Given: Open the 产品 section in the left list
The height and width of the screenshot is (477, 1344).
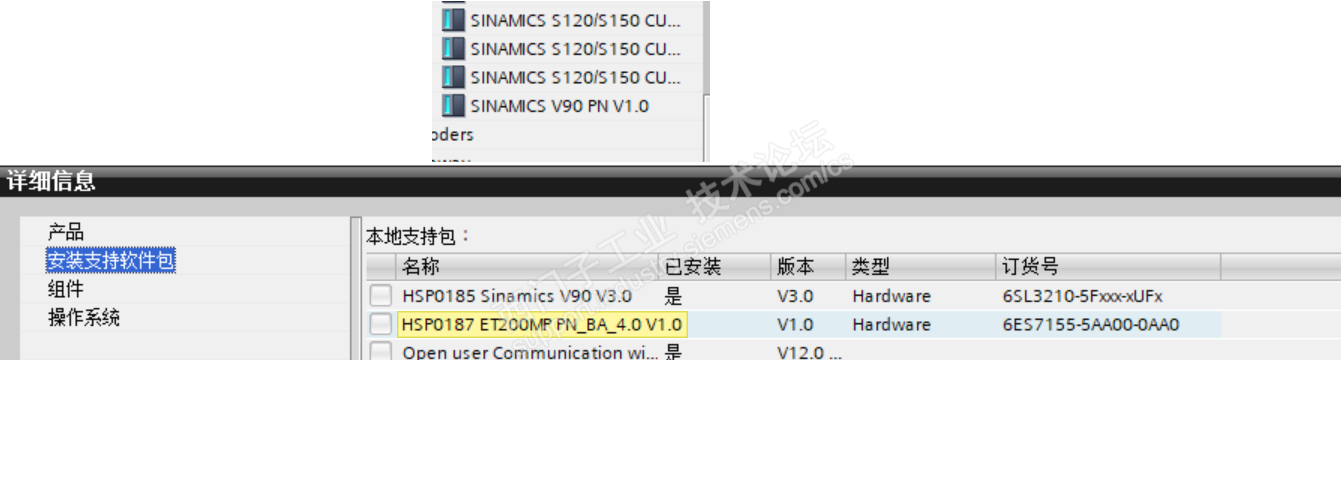Looking at the screenshot, I should (66, 232).
